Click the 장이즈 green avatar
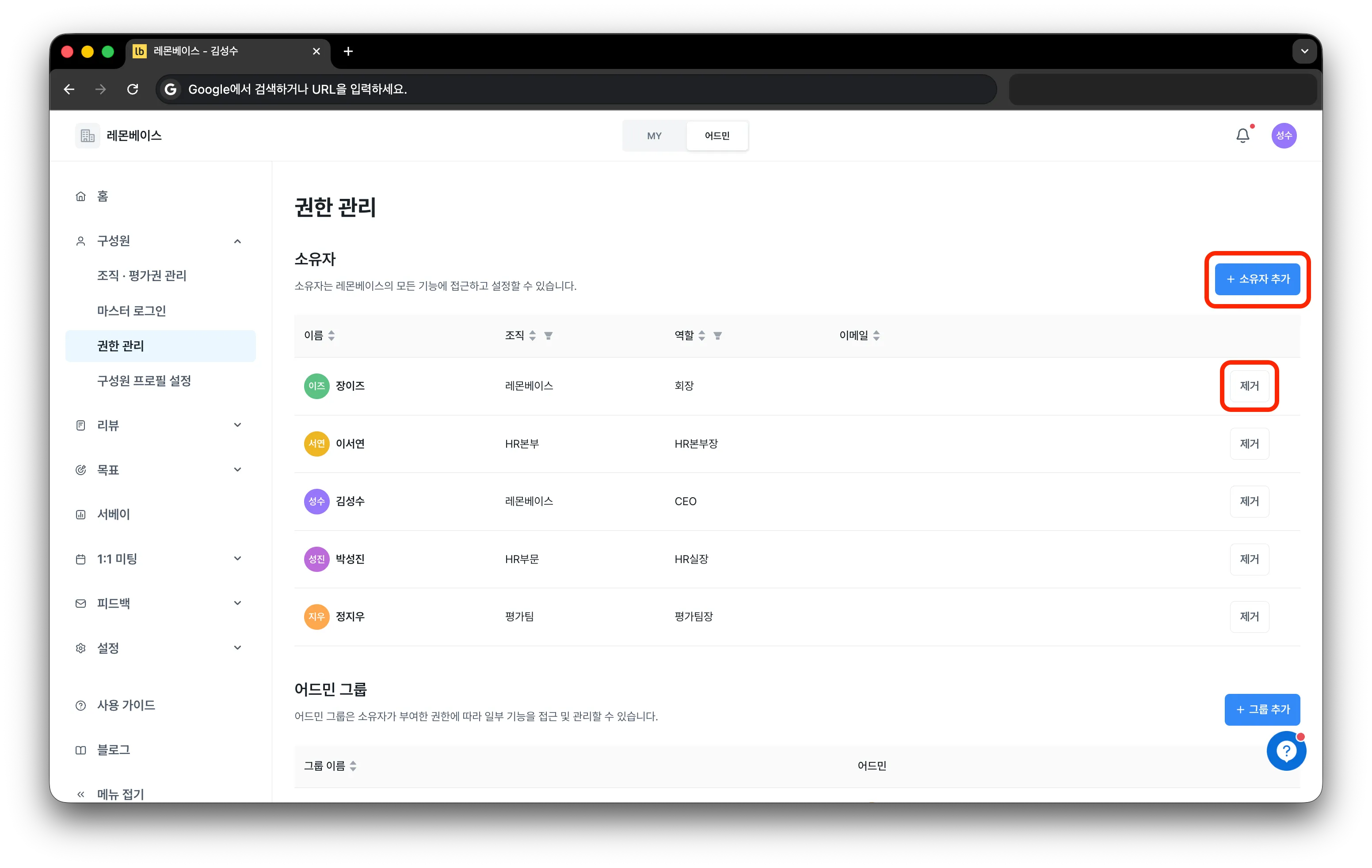 coord(317,385)
